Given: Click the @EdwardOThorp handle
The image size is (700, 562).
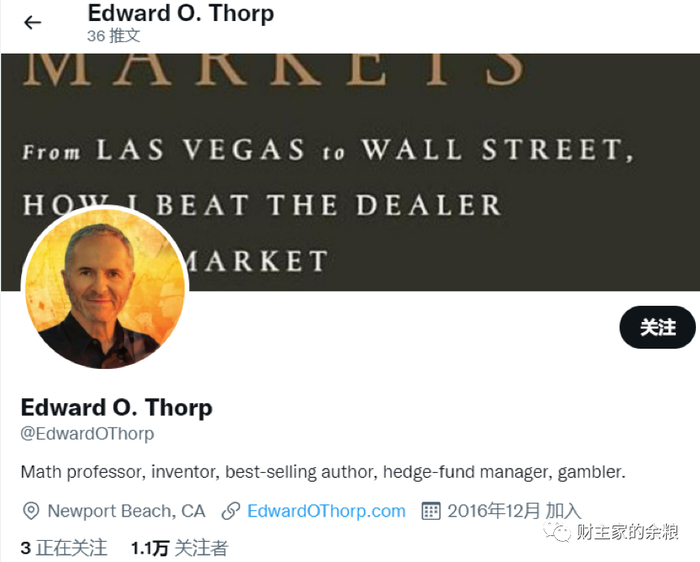Looking at the screenshot, I should 88,434.
